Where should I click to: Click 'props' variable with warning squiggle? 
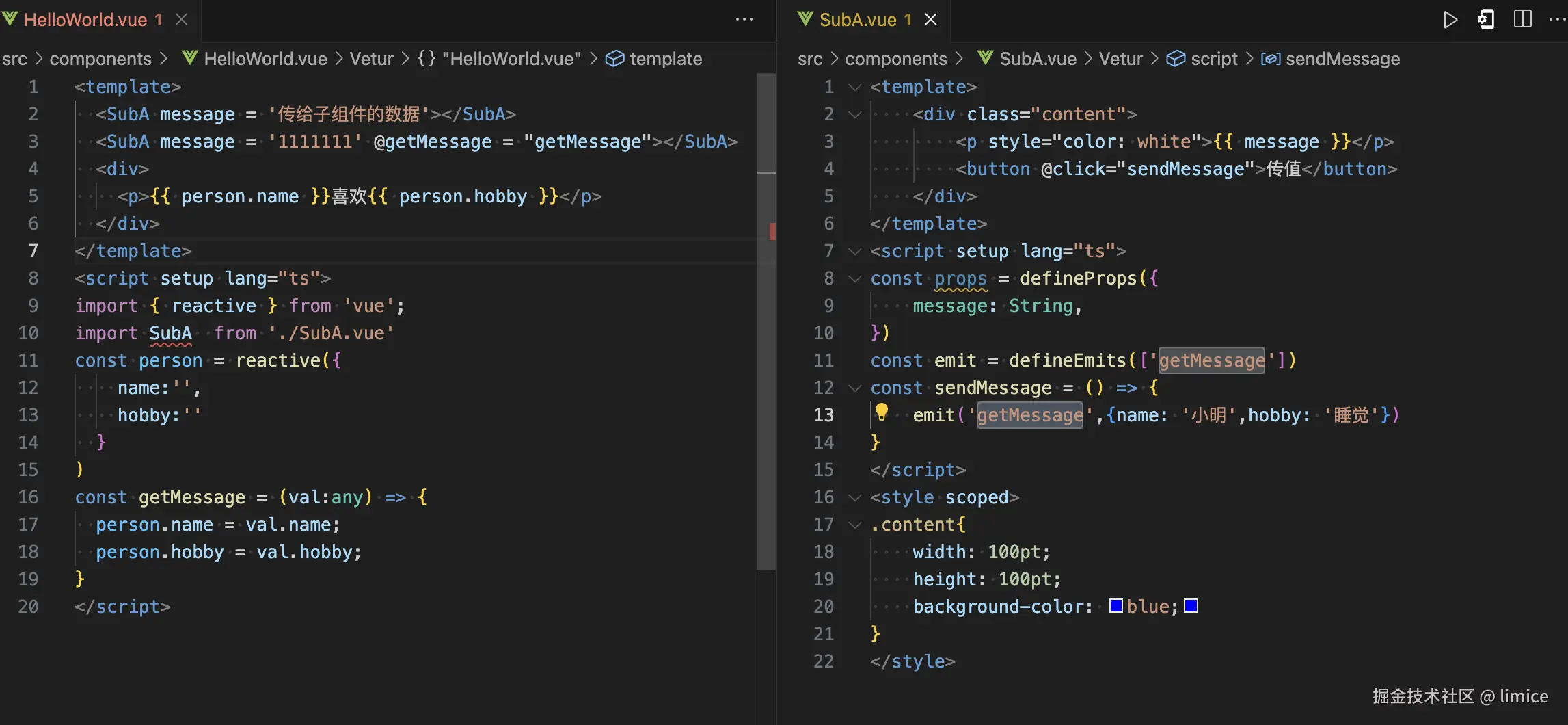[960, 278]
